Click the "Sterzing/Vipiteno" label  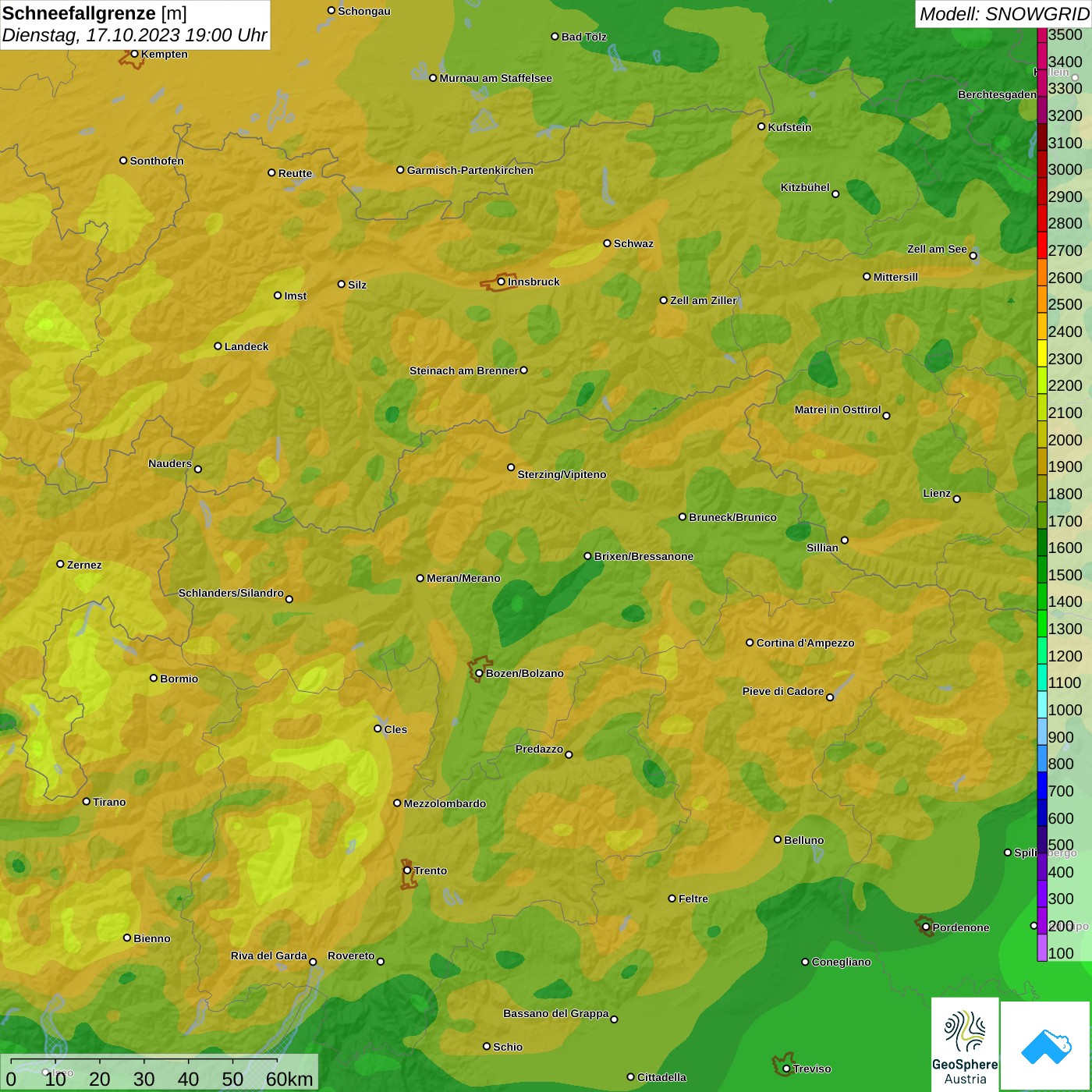562,474
